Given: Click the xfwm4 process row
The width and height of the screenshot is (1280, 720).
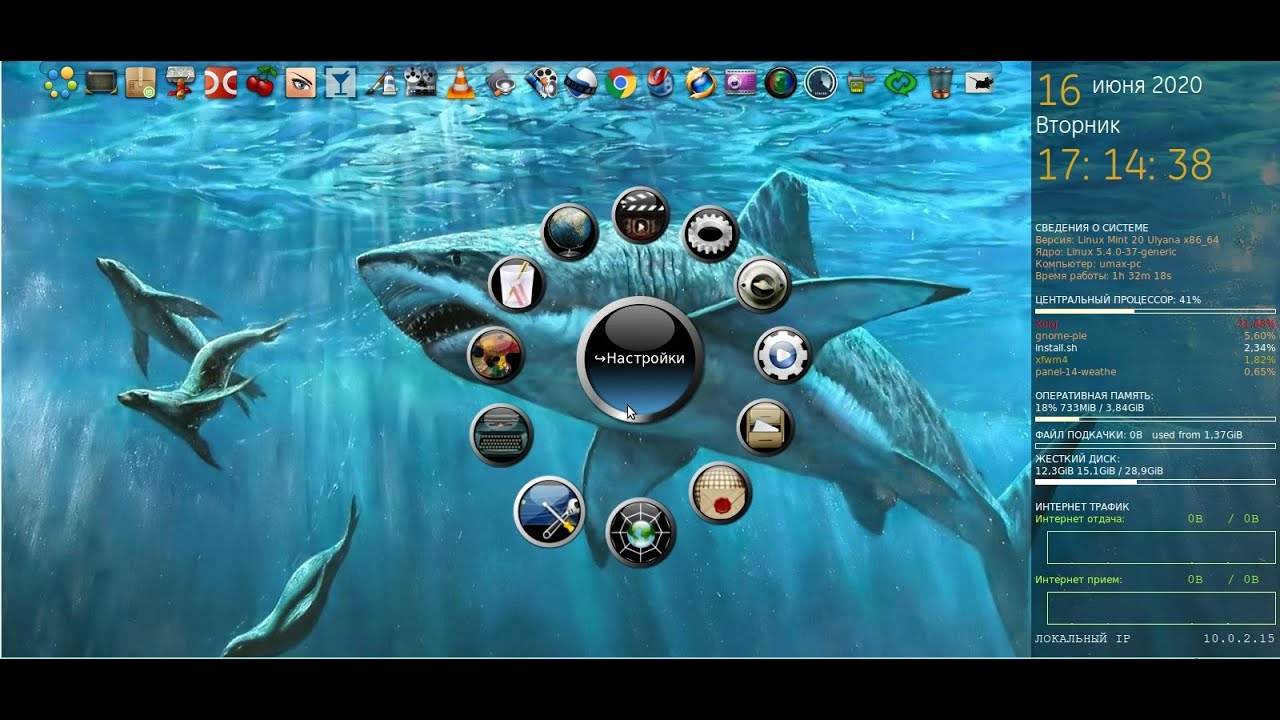Looking at the screenshot, I should point(1155,360).
